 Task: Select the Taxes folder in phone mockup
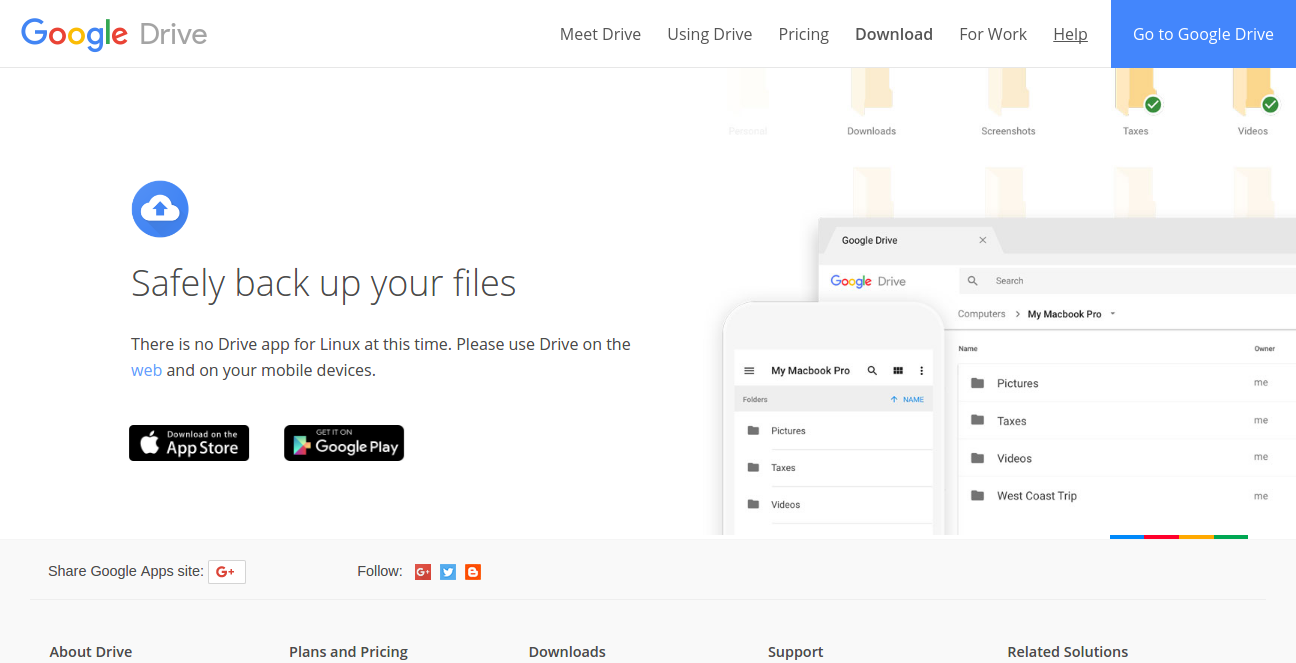(x=834, y=468)
